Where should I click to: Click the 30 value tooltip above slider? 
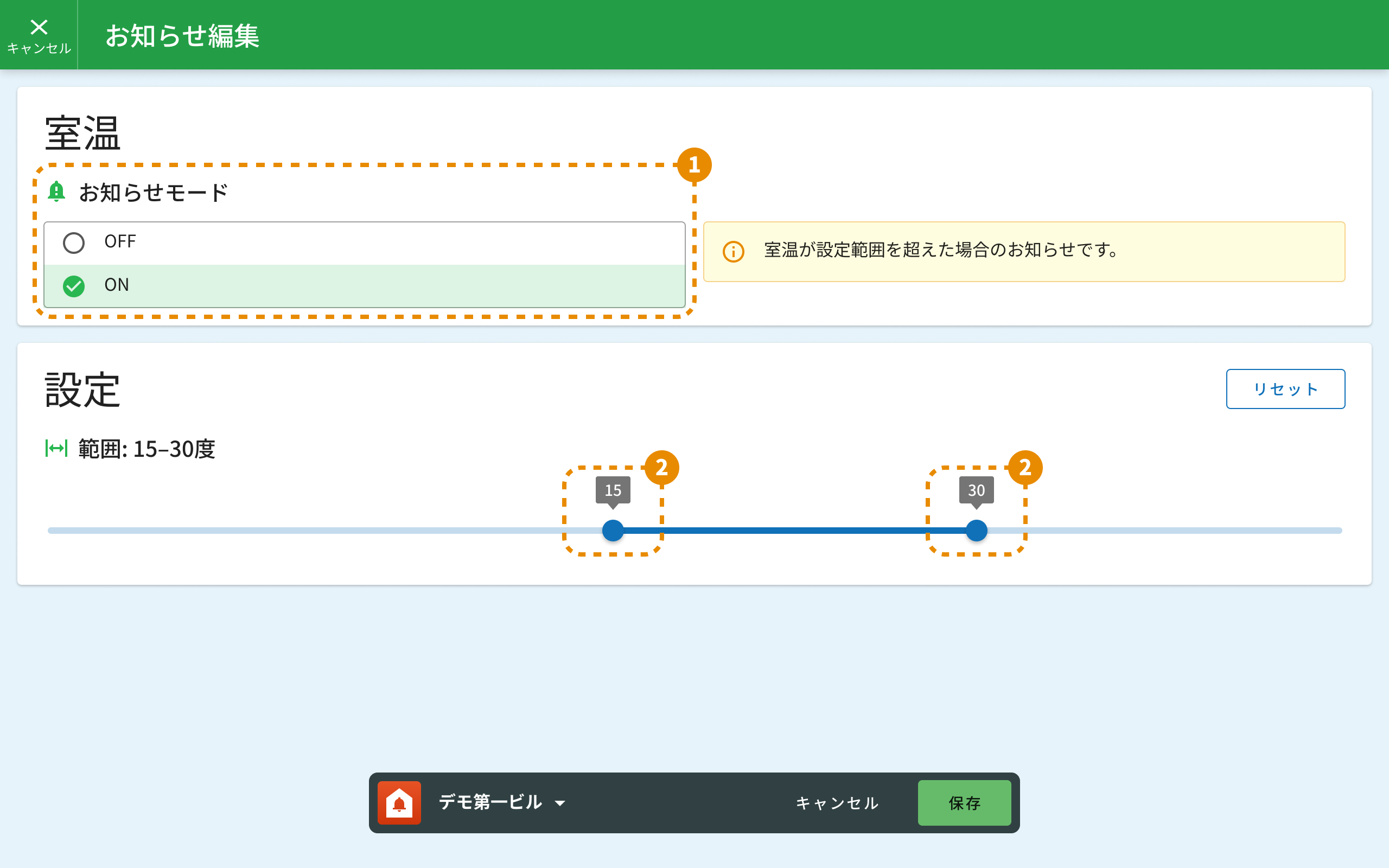(976, 490)
